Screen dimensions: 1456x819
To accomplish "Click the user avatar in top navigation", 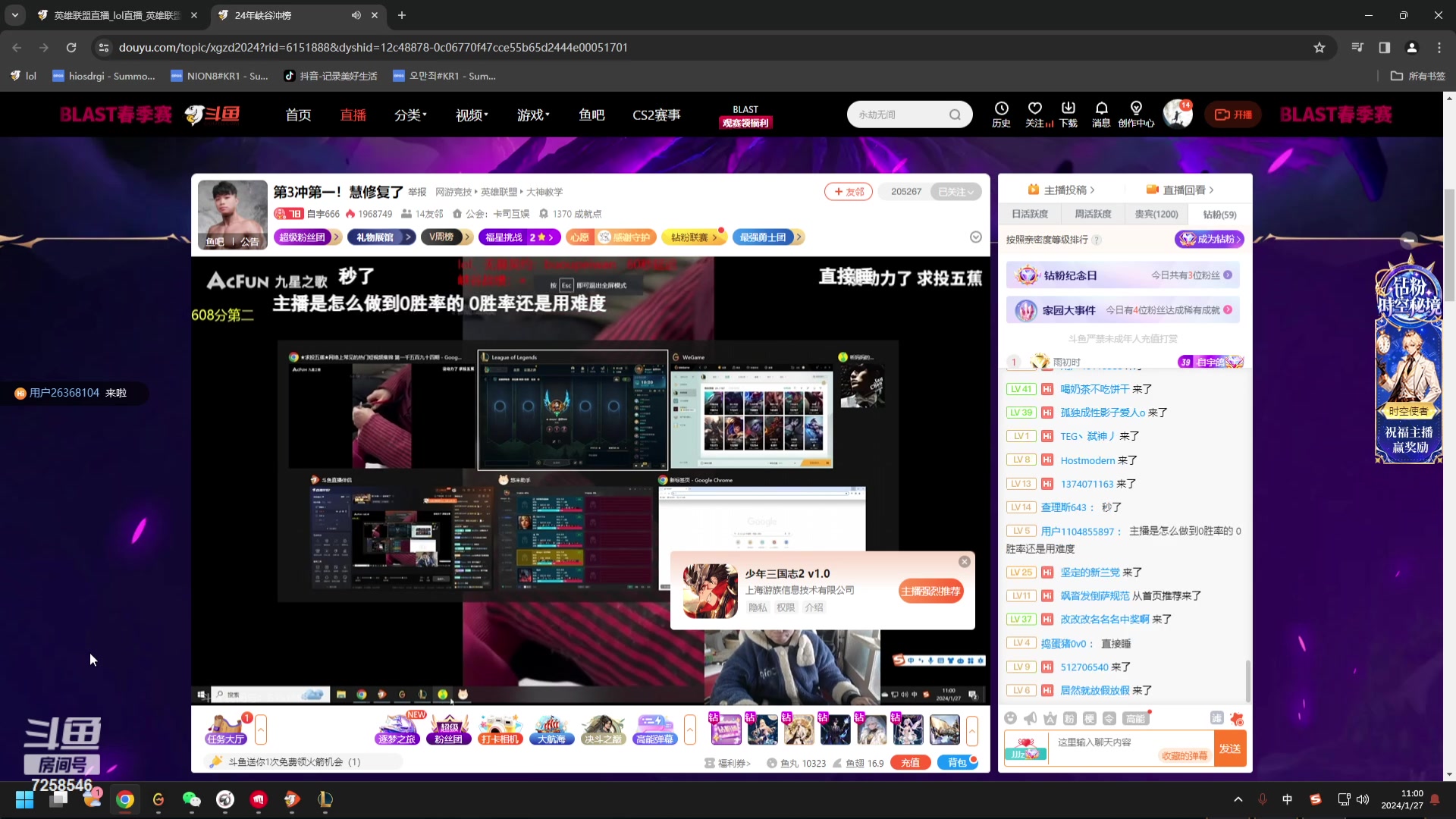I will (x=1178, y=114).
